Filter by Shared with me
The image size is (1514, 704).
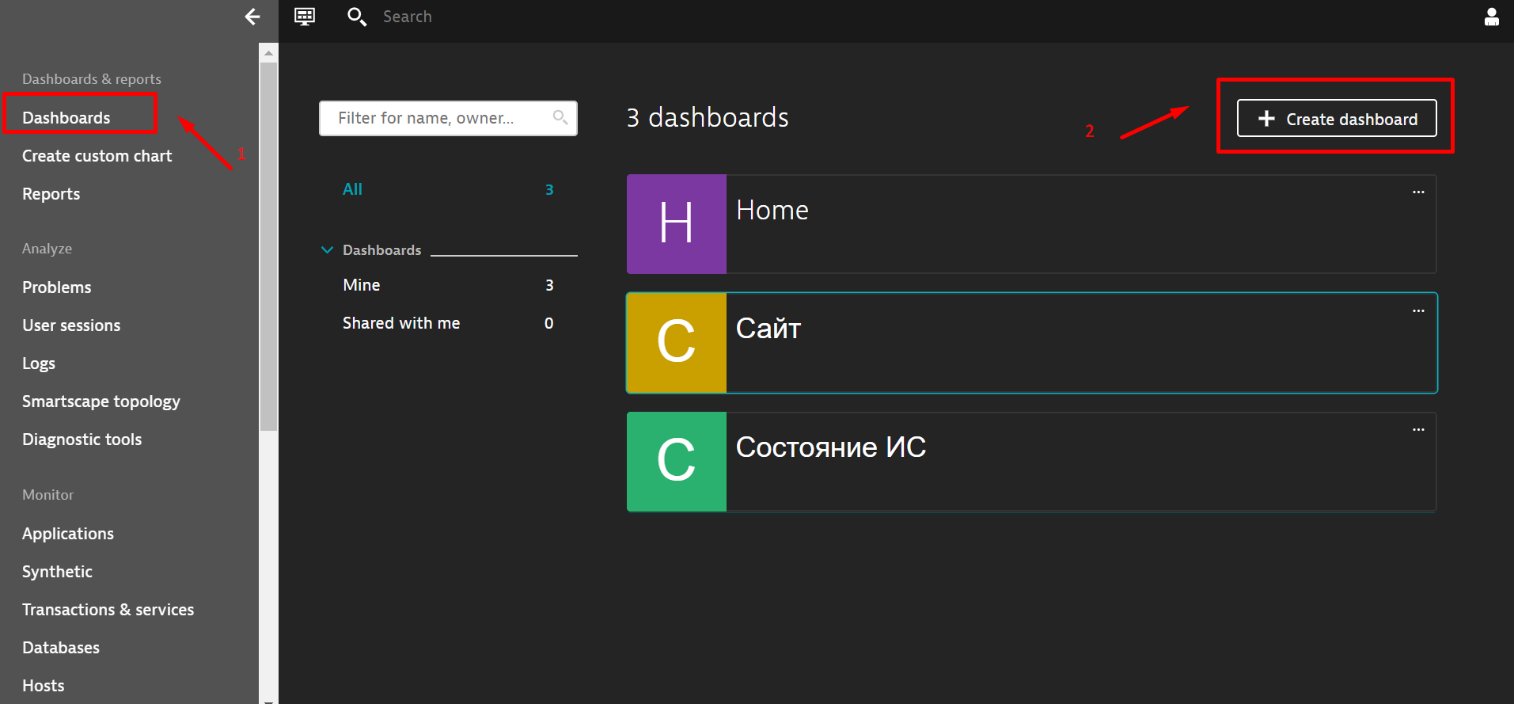click(x=401, y=324)
